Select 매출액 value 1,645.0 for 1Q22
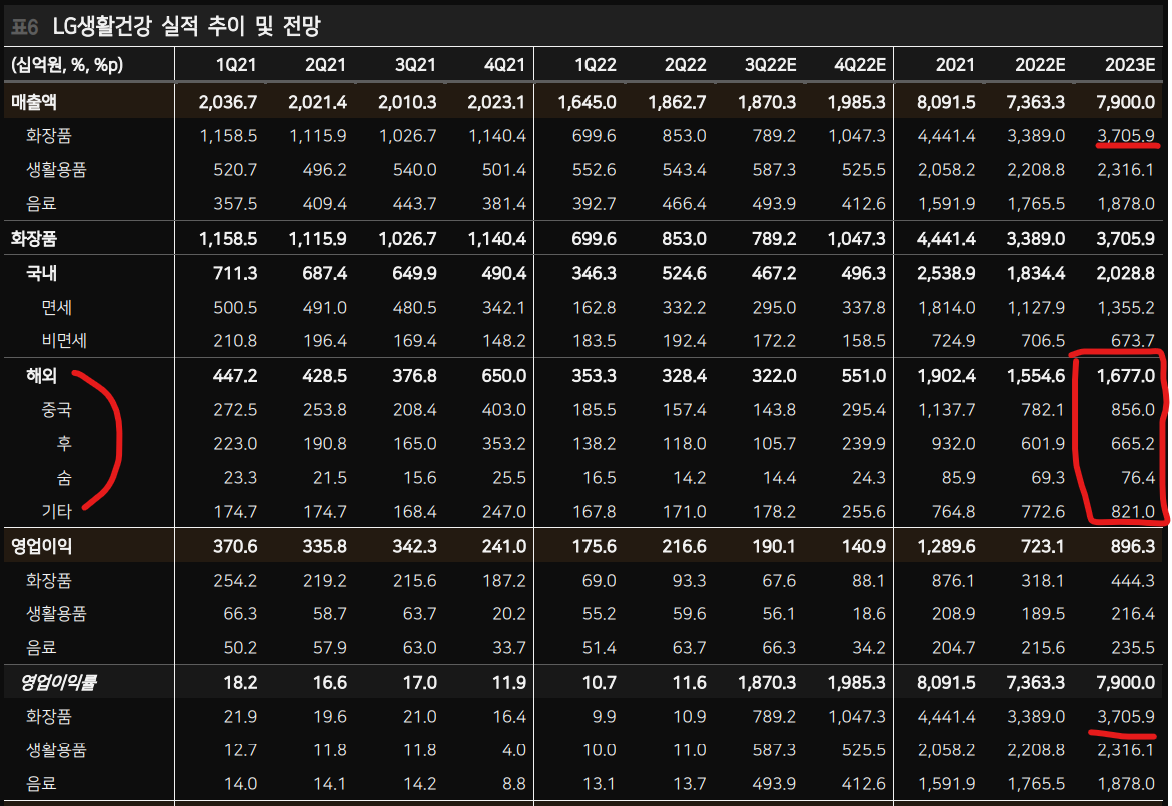 [x=587, y=102]
